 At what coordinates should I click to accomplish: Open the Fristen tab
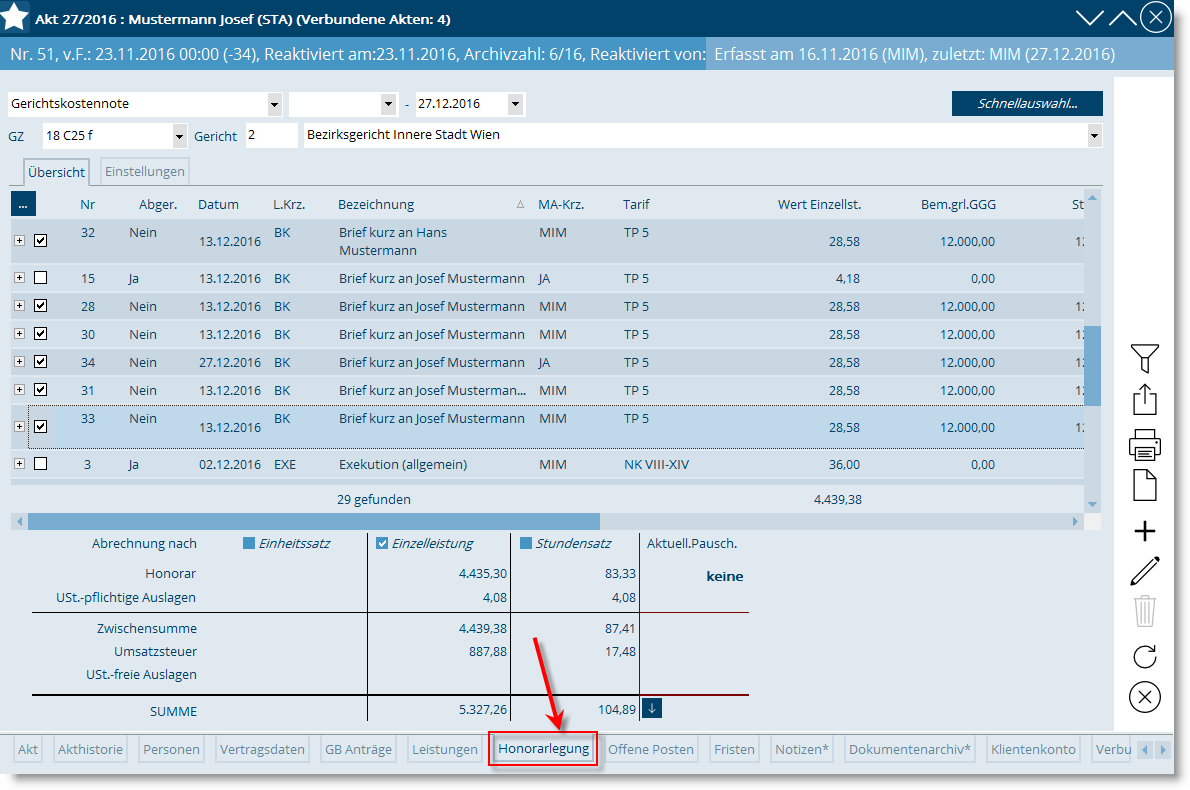click(734, 749)
